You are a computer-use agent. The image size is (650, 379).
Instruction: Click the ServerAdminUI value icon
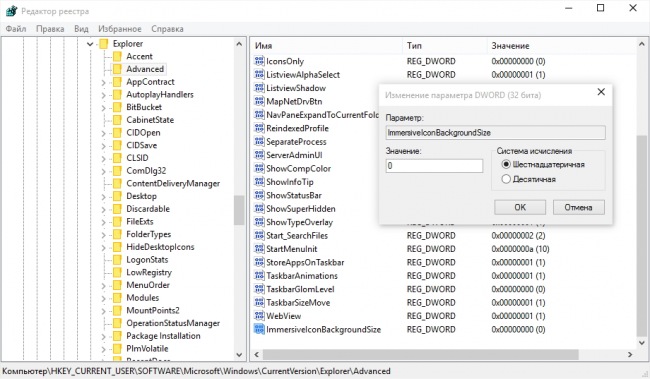point(259,155)
